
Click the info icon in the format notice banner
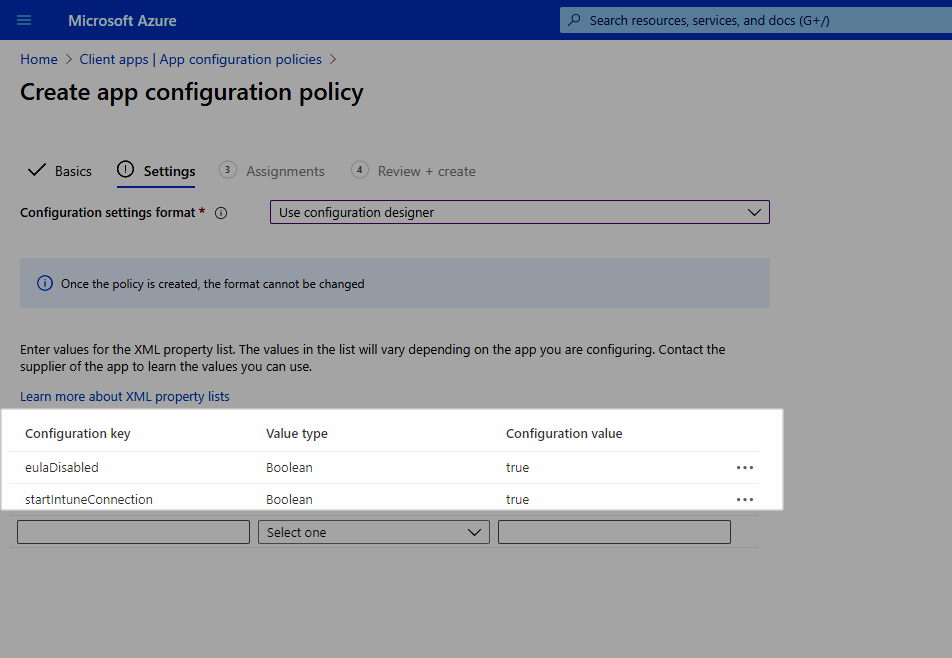[45, 283]
